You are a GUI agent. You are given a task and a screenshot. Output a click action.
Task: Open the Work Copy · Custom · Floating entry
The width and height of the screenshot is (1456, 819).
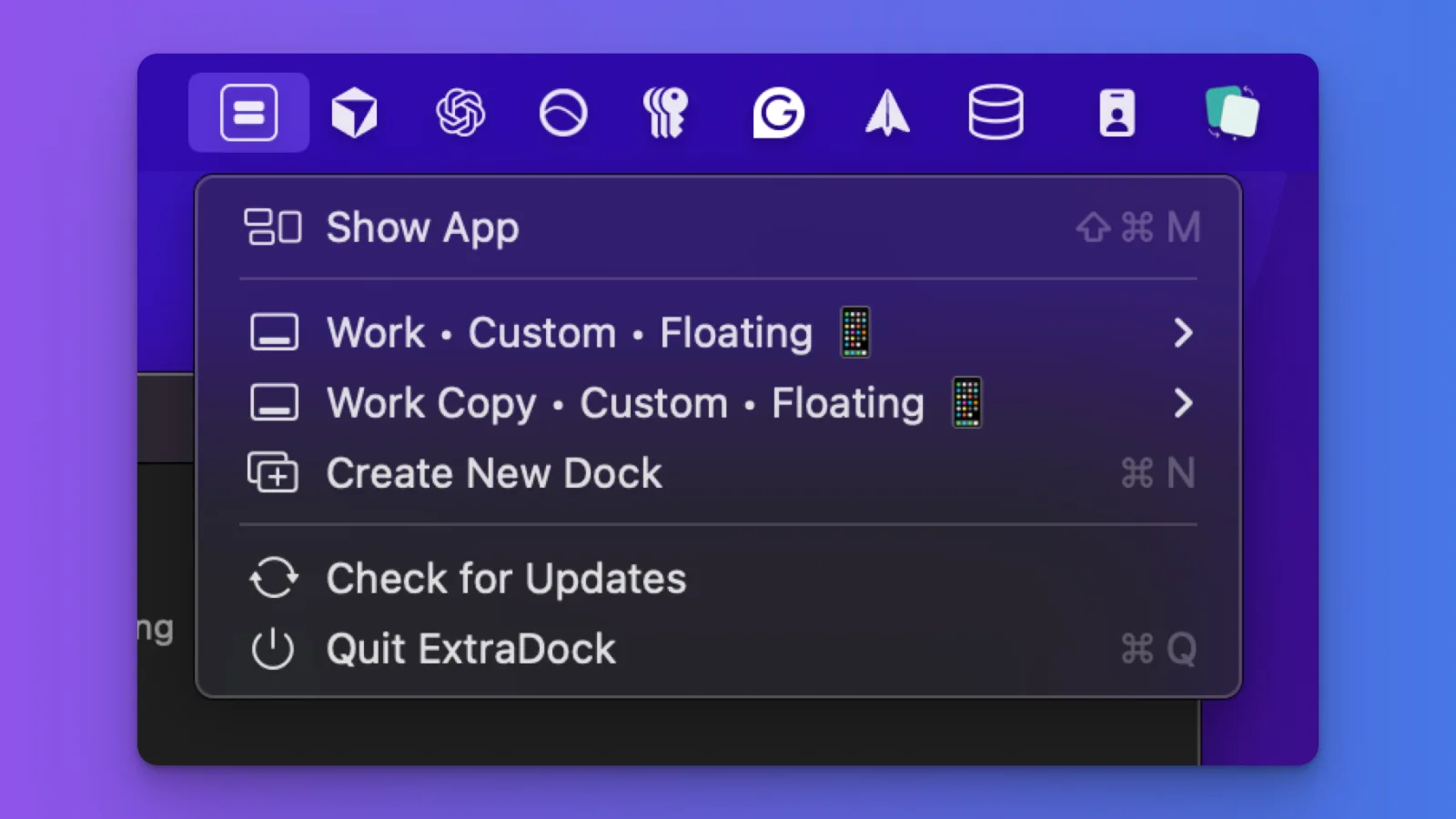tap(719, 403)
